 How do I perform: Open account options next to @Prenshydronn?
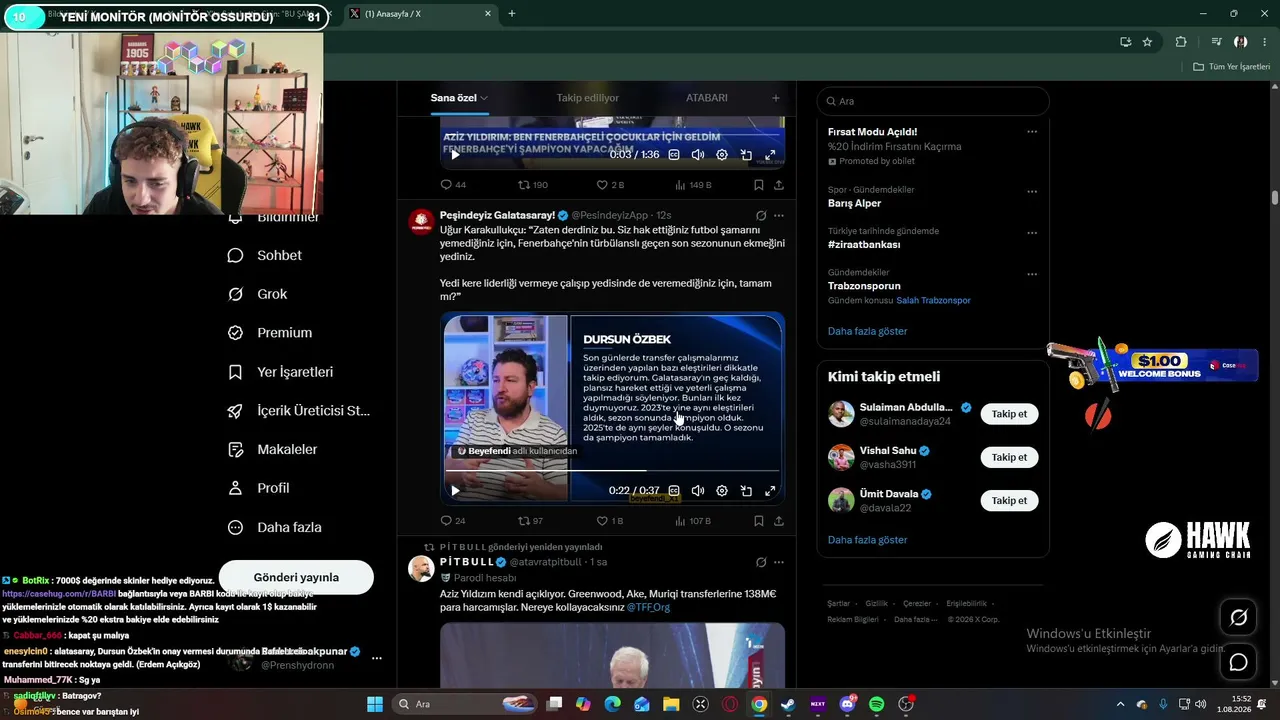377,658
